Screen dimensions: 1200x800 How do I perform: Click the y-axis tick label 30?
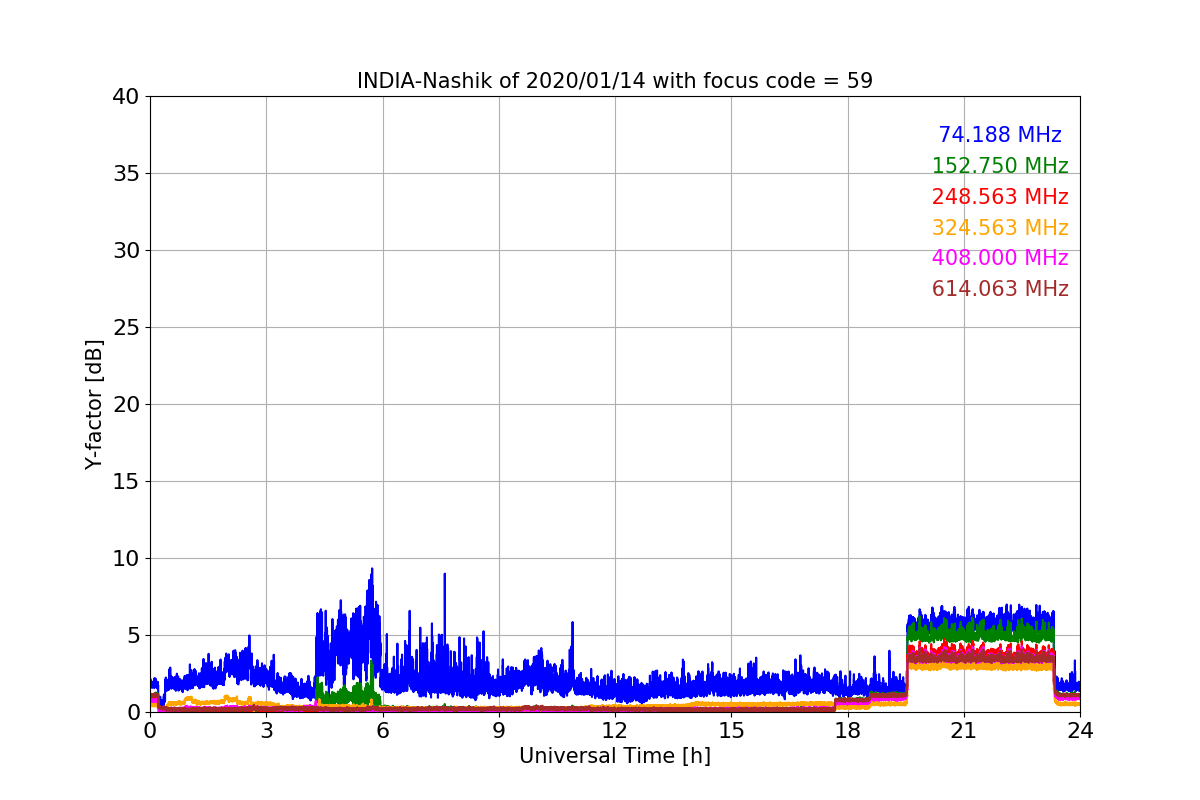(x=126, y=251)
